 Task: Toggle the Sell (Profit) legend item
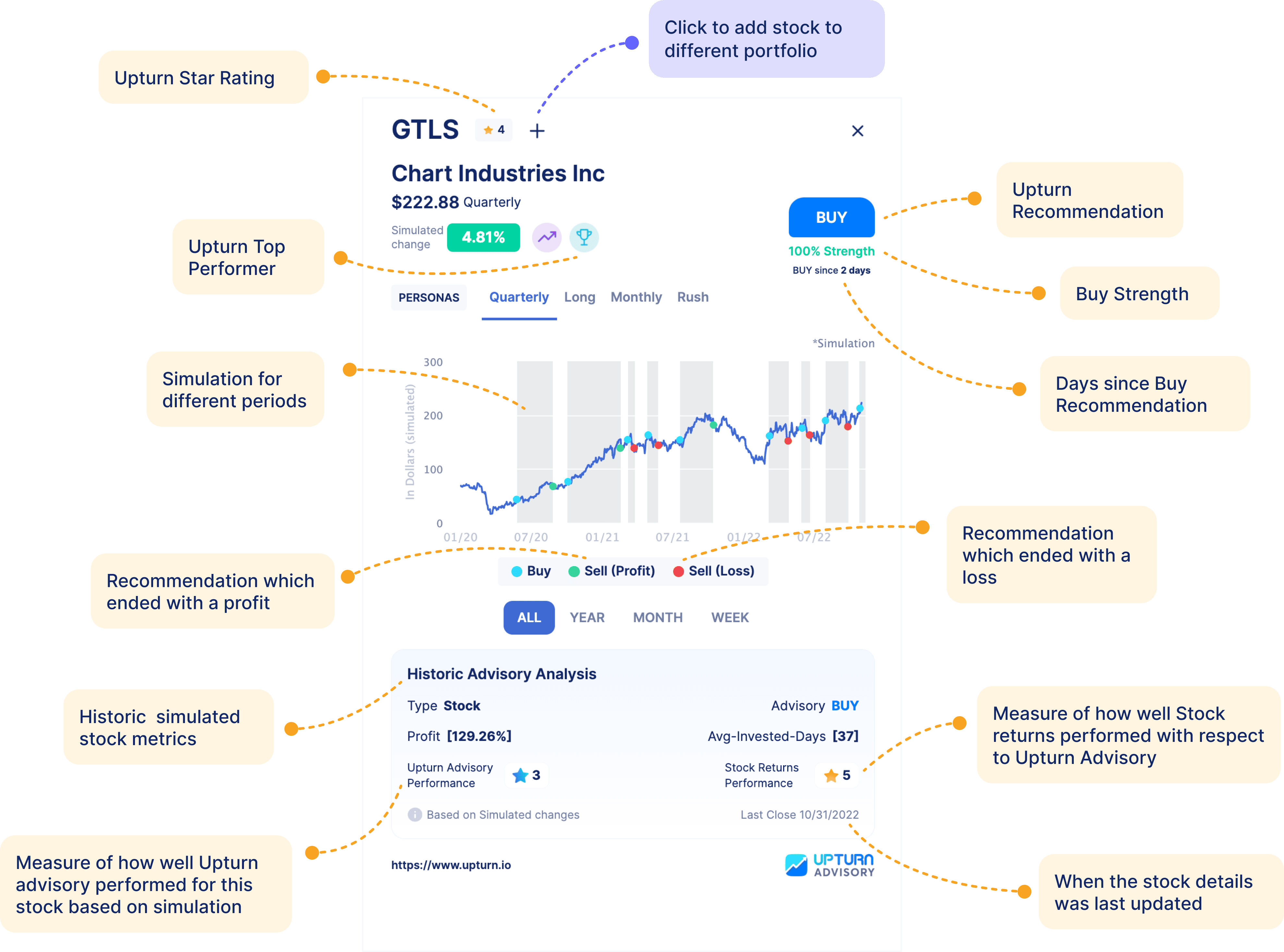[612, 571]
